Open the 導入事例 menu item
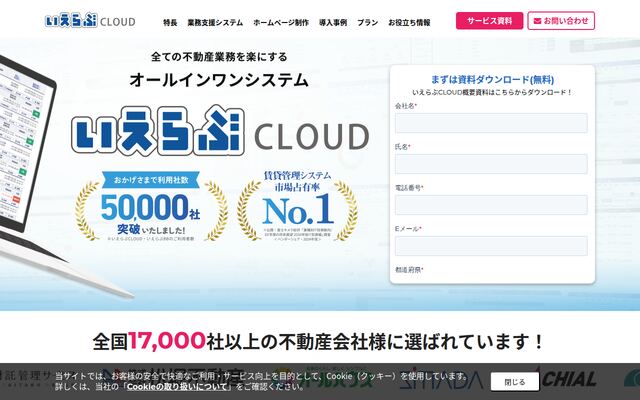 click(x=333, y=22)
